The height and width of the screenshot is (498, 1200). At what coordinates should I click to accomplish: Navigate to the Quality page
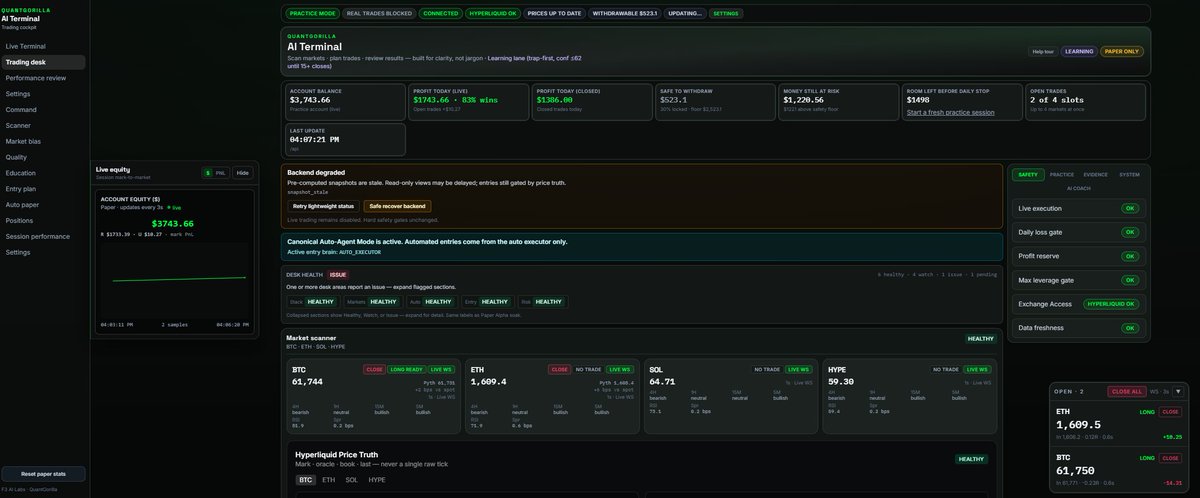point(43,157)
